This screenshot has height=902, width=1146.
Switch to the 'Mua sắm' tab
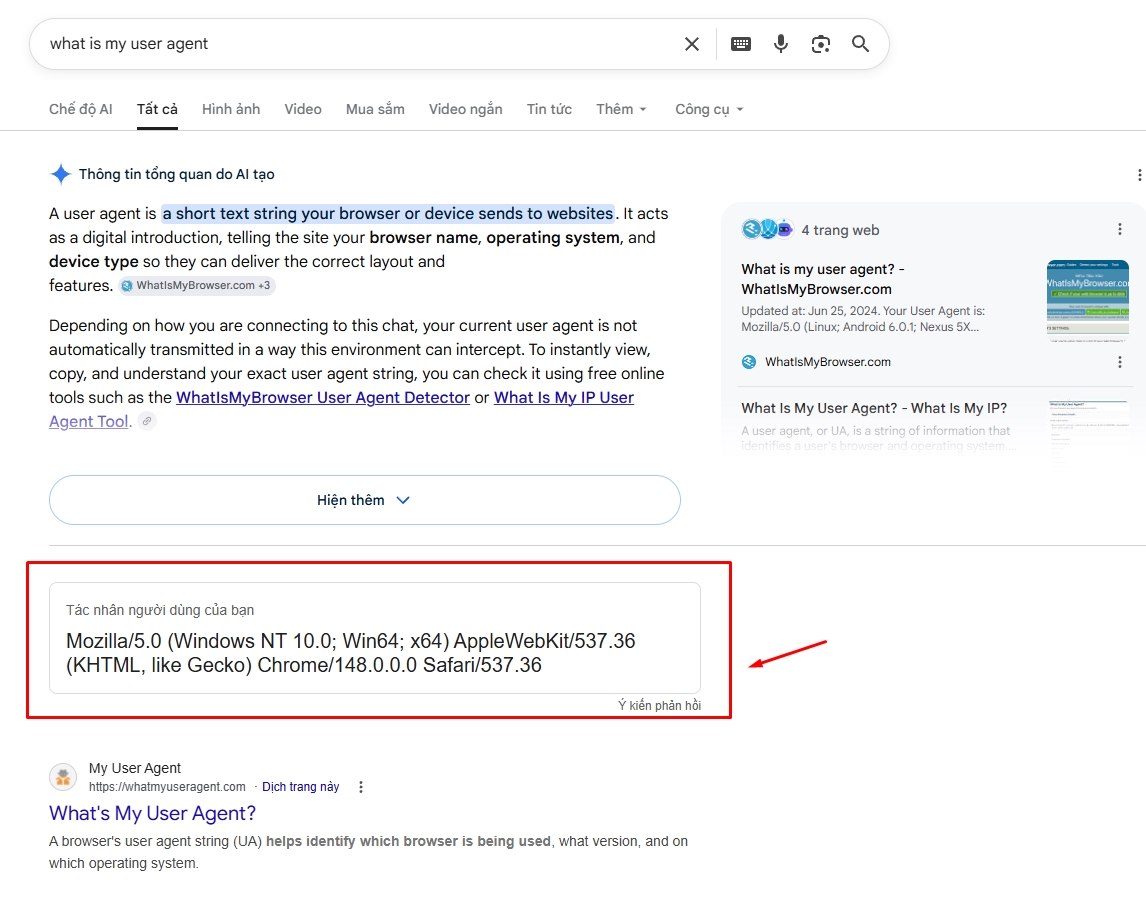(x=375, y=109)
